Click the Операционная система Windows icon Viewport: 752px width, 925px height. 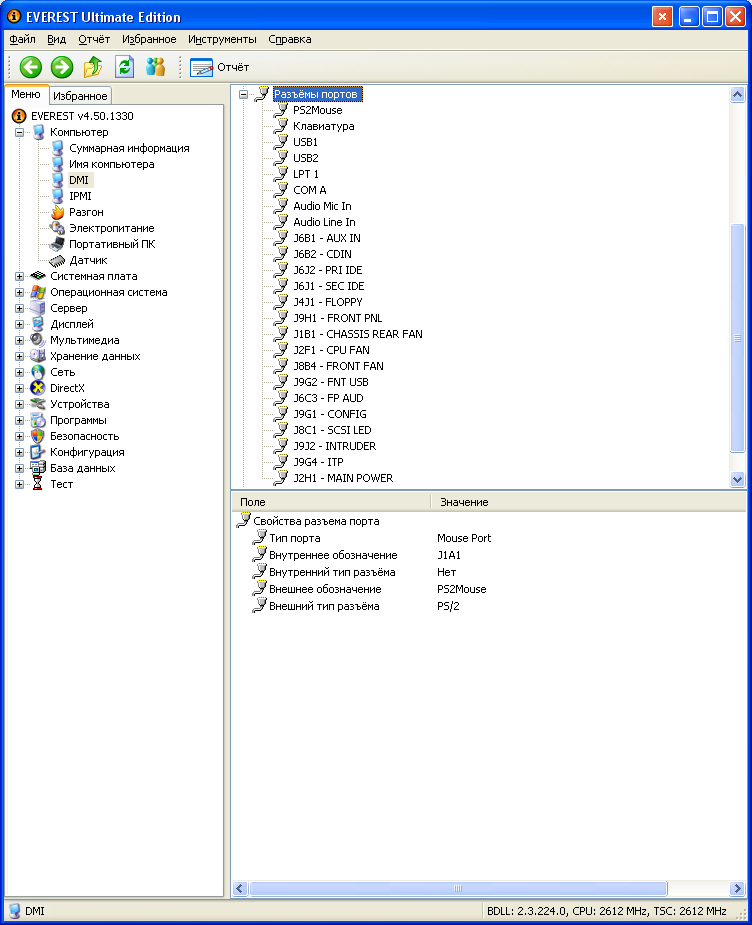tap(38, 292)
